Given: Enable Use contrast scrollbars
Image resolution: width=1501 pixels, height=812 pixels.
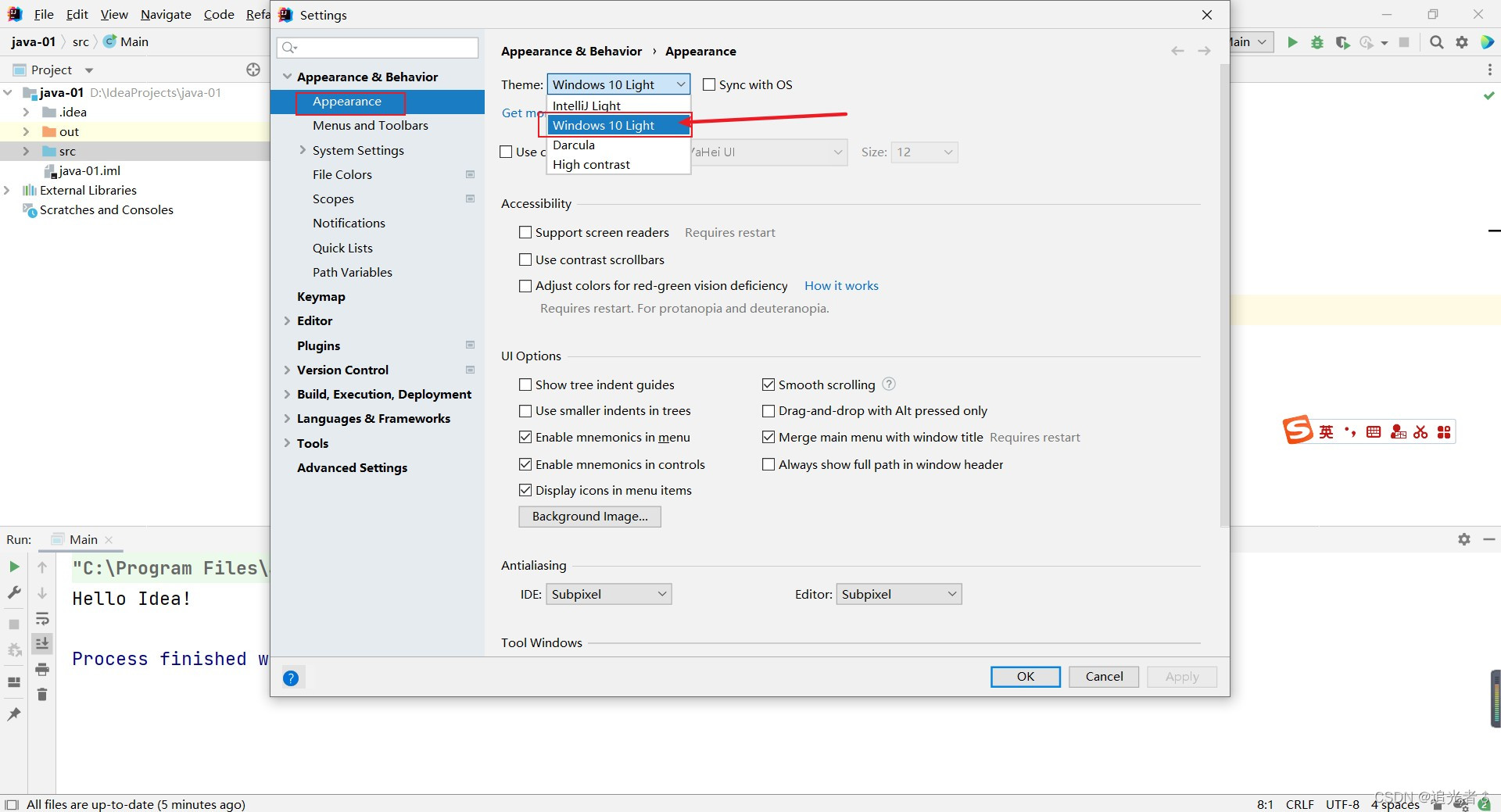Looking at the screenshot, I should tap(525, 259).
